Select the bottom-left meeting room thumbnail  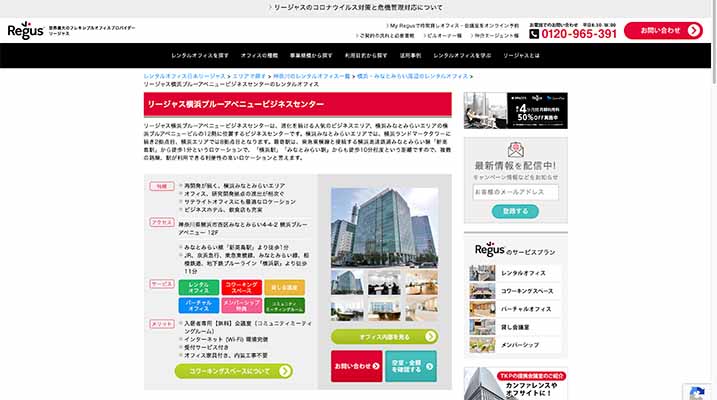[x=347, y=309]
